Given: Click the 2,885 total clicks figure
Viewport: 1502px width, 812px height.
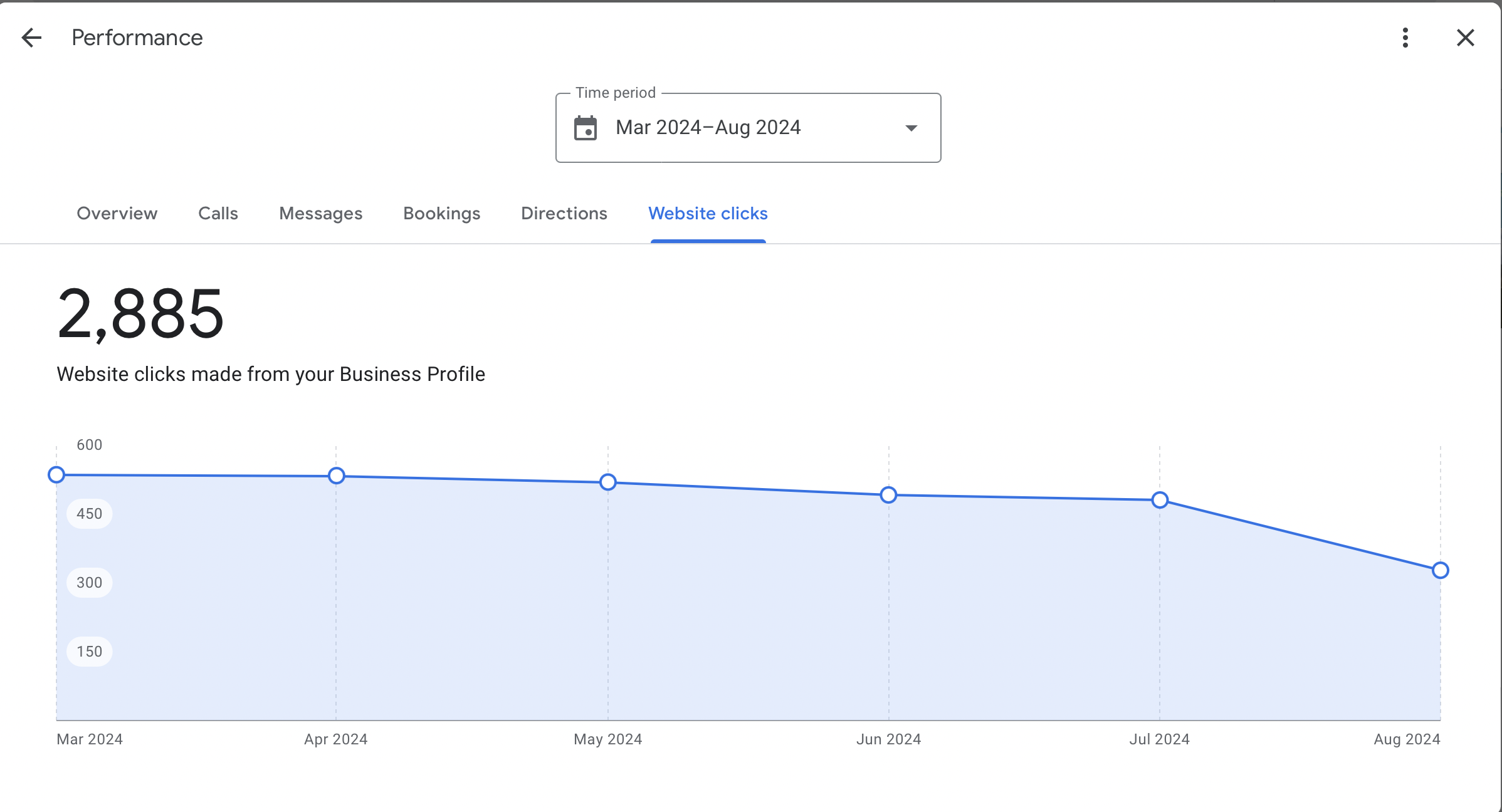Looking at the screenshot, I should coord(140,314).
